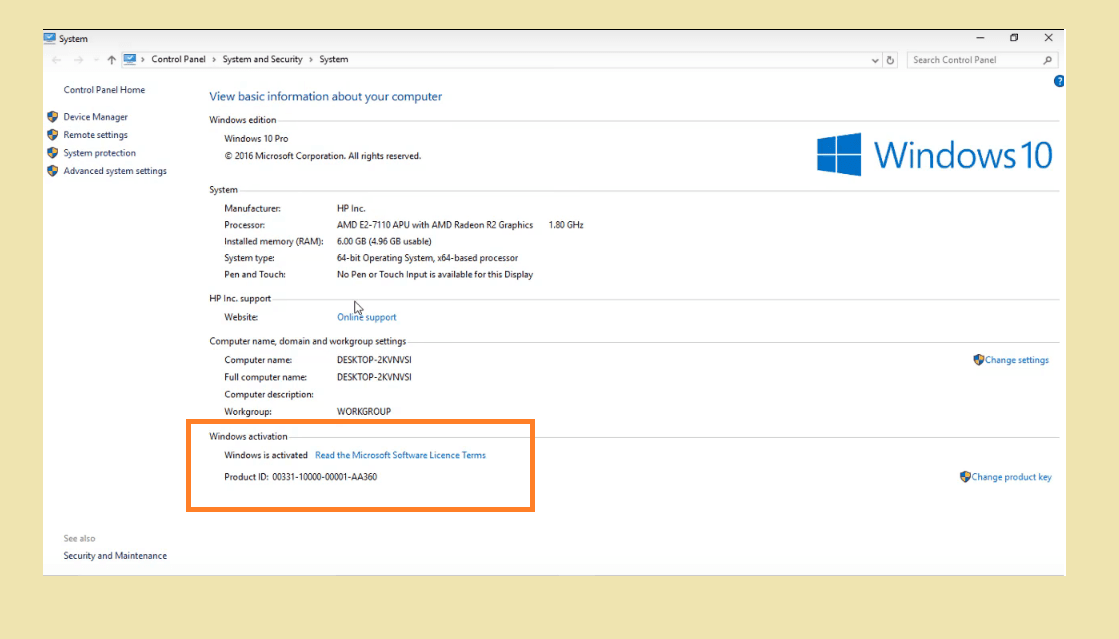Click the shield icon beside Change settings
Viewport: 1119px width, 639px height.
(x=977, y=360)
